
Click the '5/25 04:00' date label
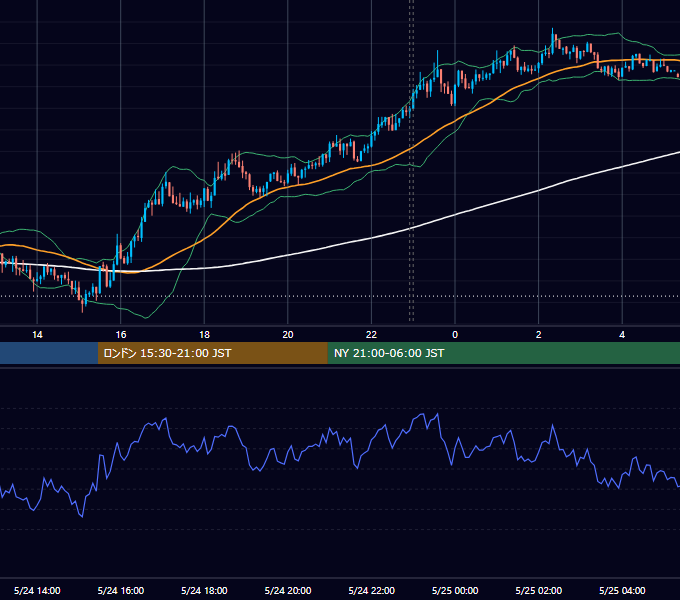[x=622, y=590]
